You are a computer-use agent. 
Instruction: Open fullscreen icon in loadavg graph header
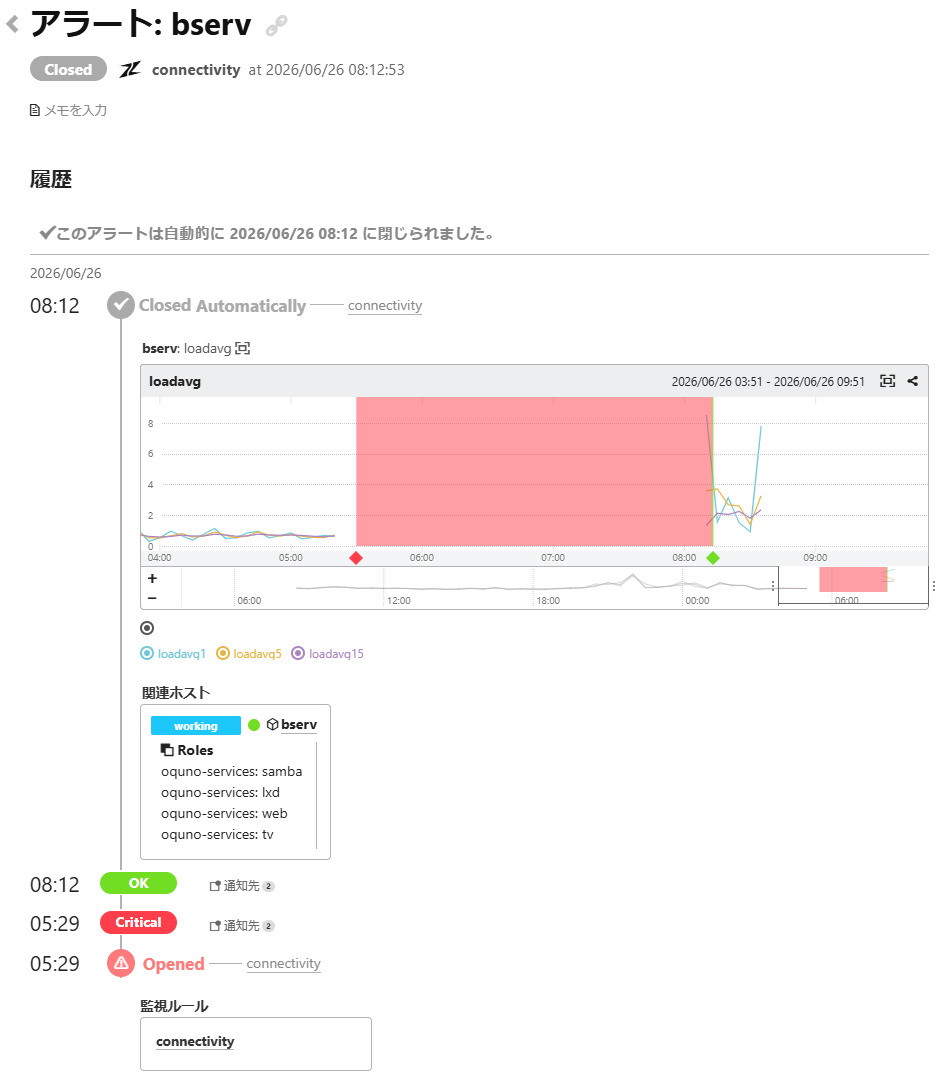(x=887, y=381)
